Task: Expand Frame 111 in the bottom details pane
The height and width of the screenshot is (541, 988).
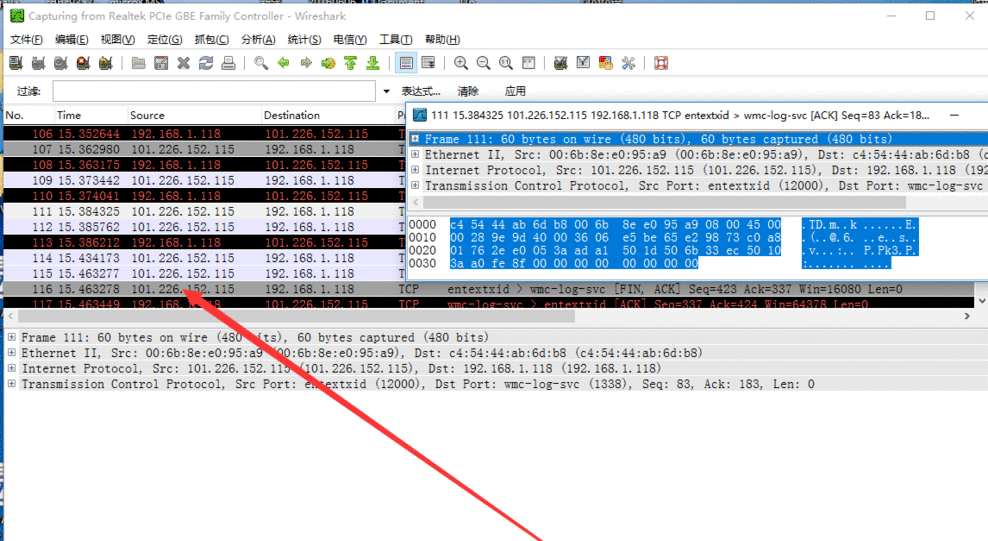Action: pyautogui.click(x=11, y=338)
